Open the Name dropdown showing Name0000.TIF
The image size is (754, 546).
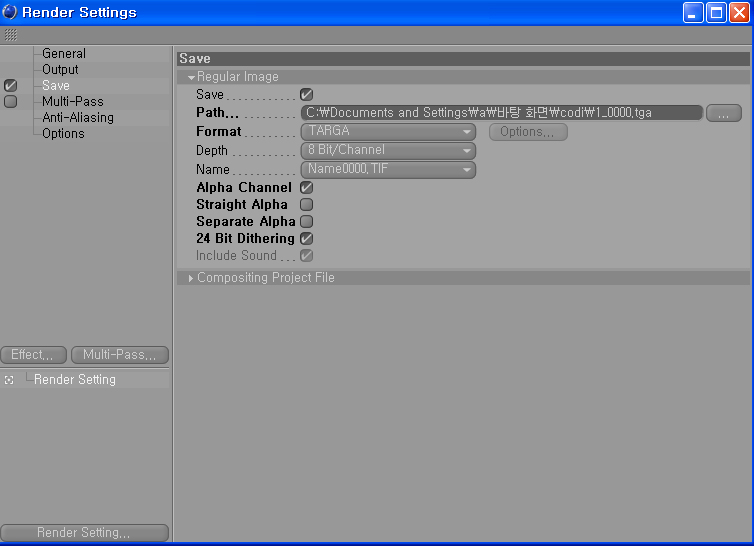(x=388, y=169)
